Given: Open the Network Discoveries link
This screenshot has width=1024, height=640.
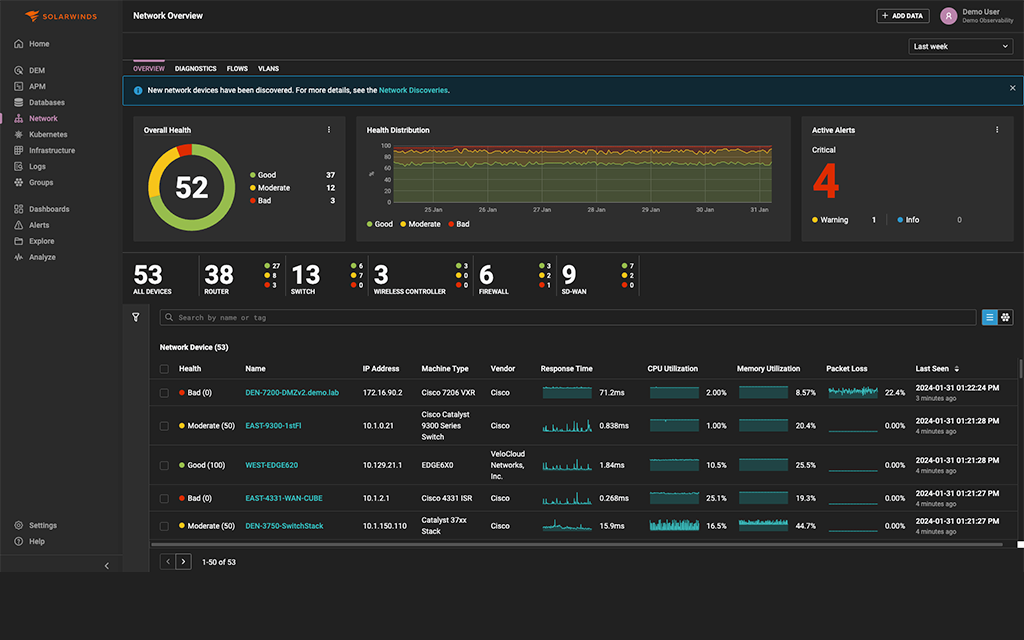Looking at the screenshot, I should tap(414, 90).
